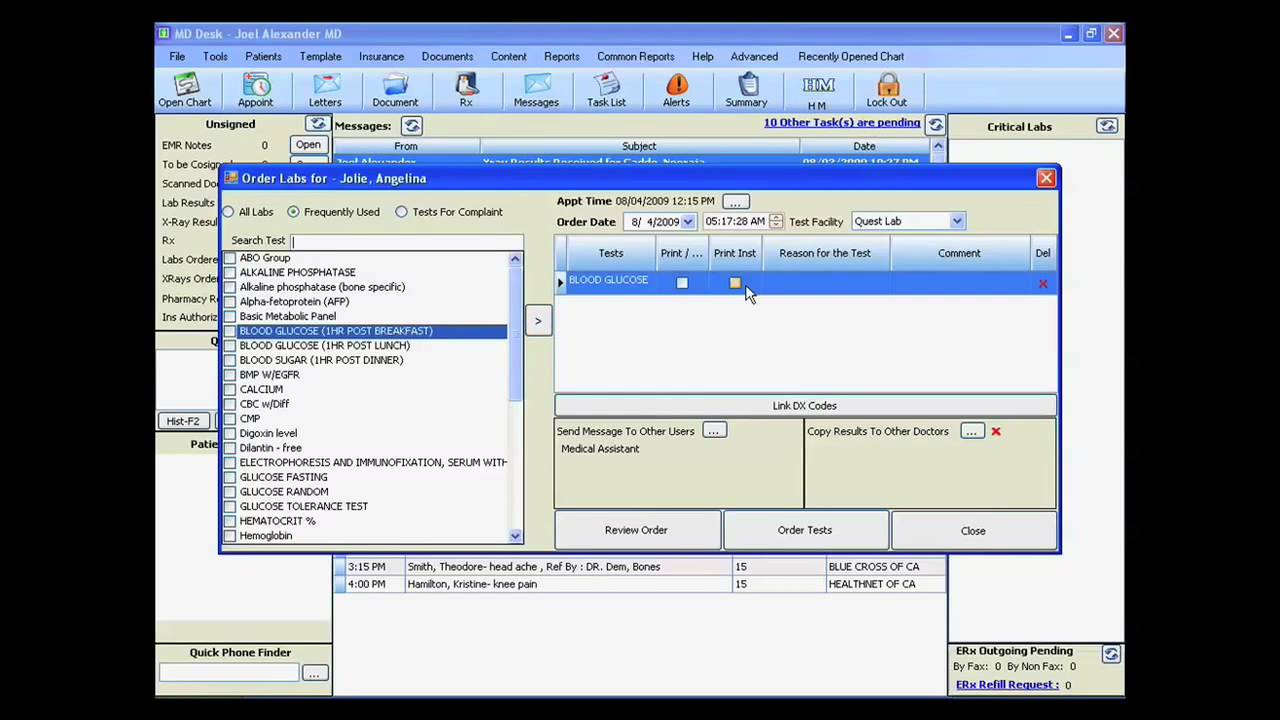Check the GLUCOSE FASTING test checkbox
Image resolution: width=1280 pixels, height=720 pixels.
230,477
